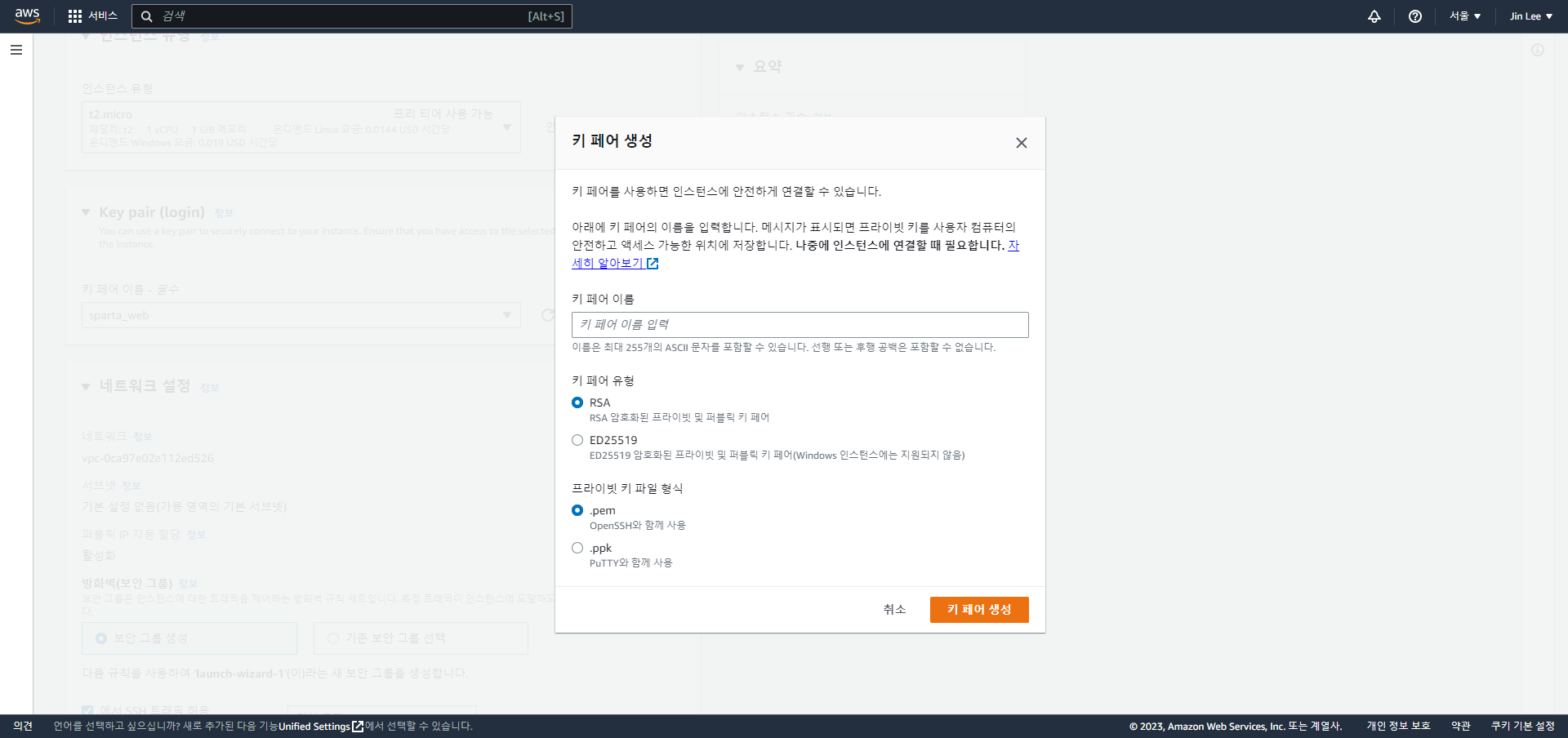Click the 키 페어 생성 orange button

(979, 610)
